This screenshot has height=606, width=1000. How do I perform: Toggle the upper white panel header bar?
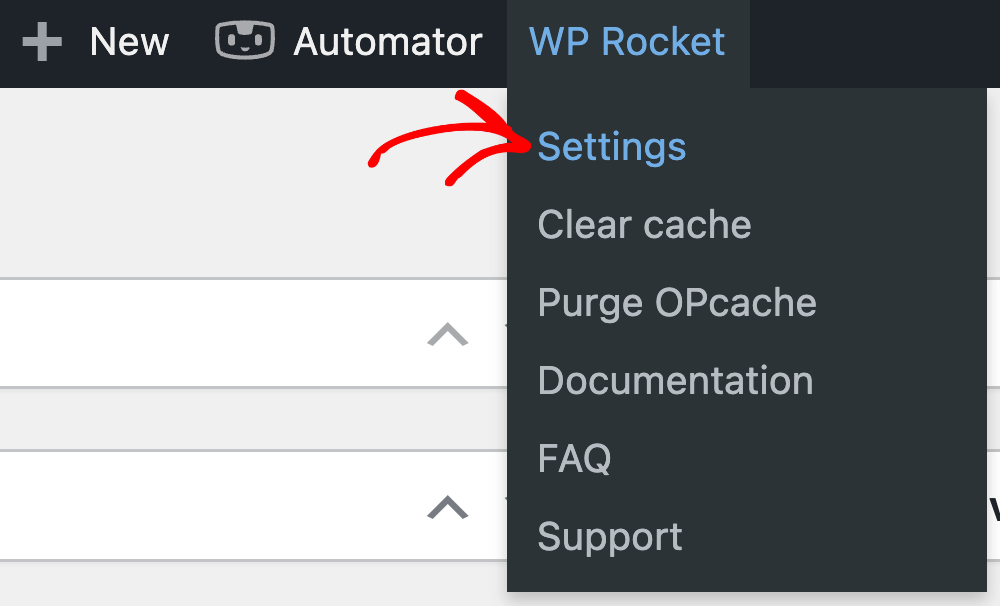pyautogui.click(x=253, y=332)
